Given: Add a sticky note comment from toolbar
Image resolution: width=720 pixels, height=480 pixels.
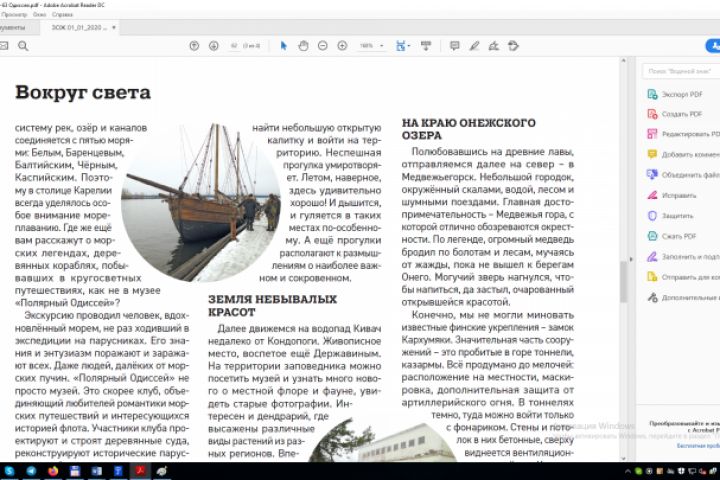Looking at the screenshot, I should tap(455, 45).
